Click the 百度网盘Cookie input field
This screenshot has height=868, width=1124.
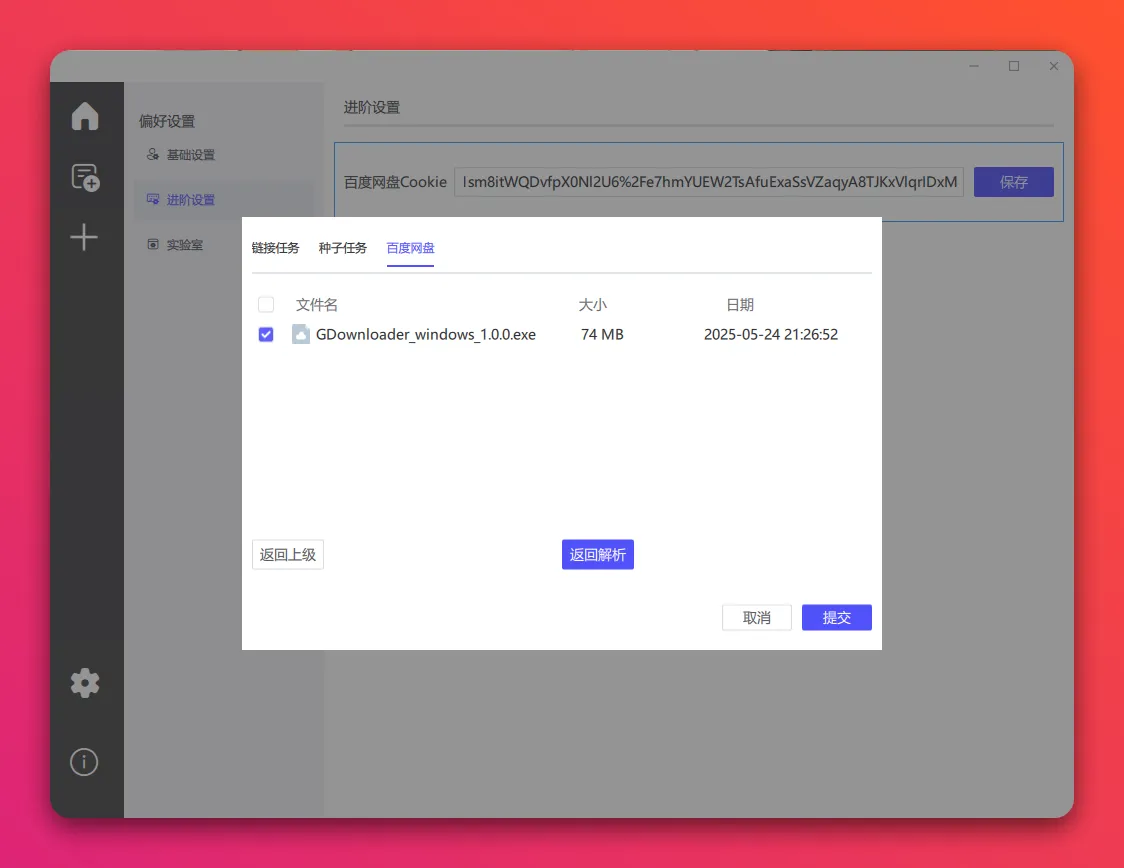708,182
